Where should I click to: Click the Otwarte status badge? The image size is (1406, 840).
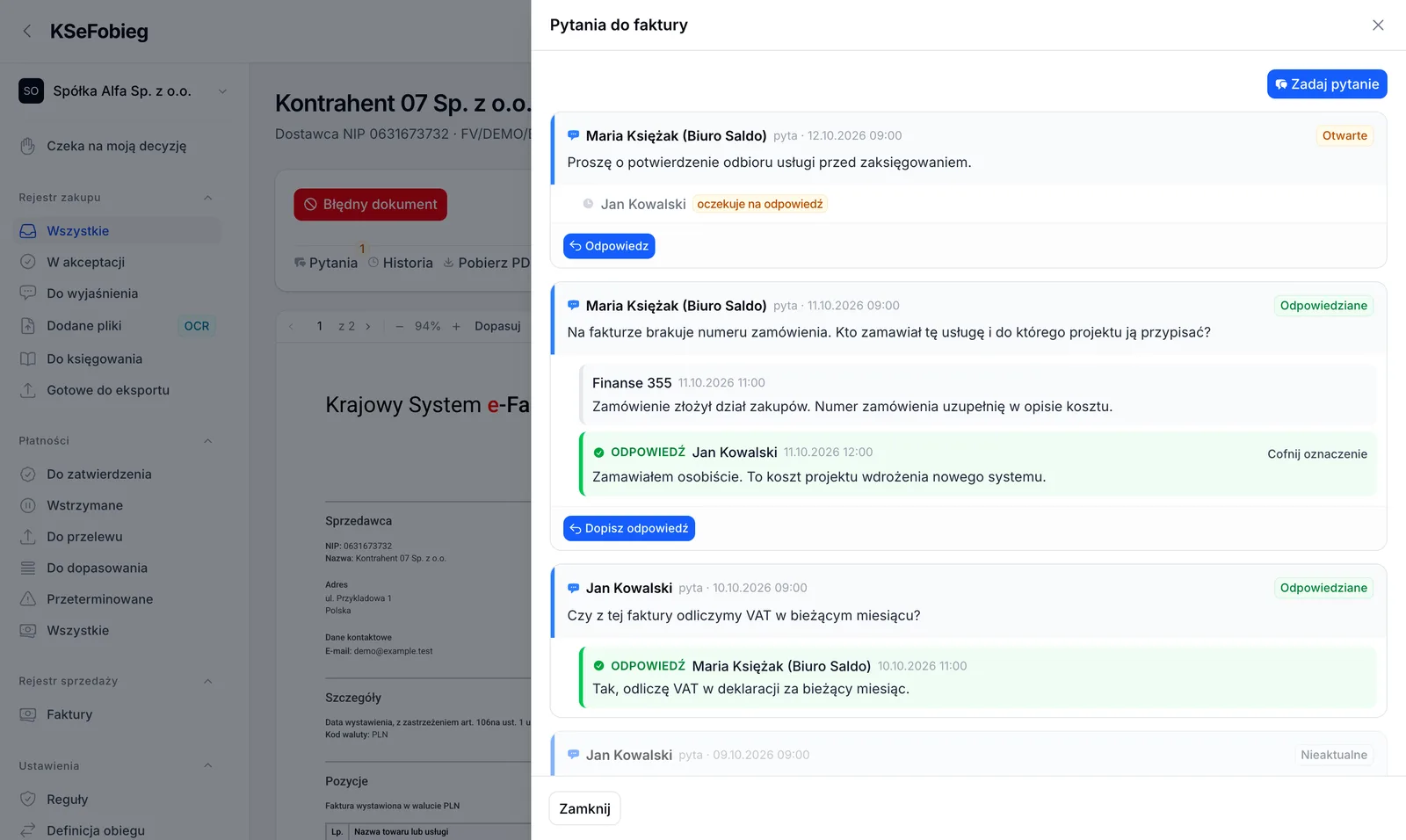(1344, 135)
